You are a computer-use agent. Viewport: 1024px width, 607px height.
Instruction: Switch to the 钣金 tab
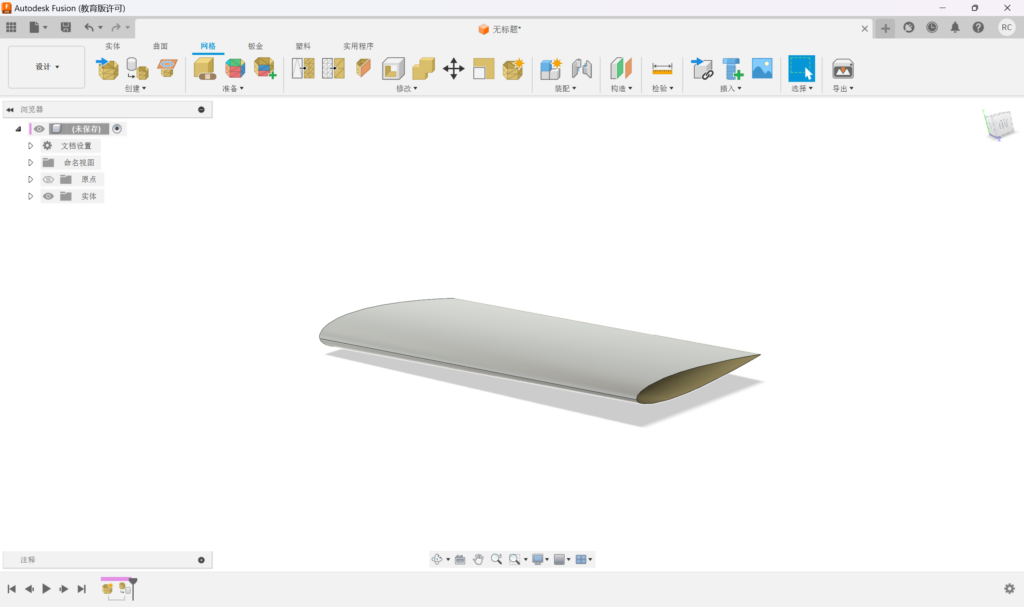(255, 46)
